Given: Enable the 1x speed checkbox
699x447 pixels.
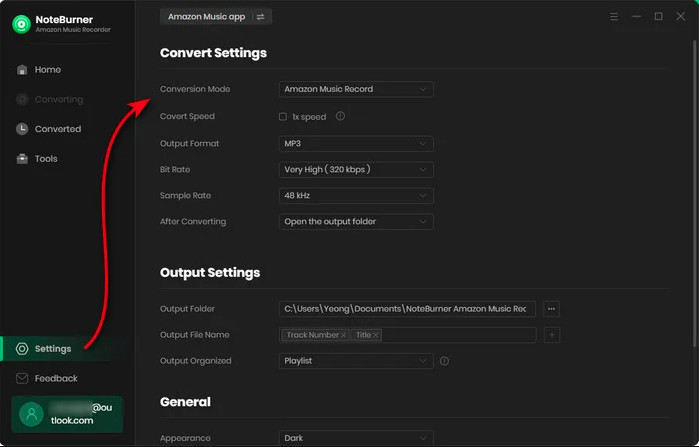Looking at the screenshot, I should pyautogui.click(x=283, y=117).
